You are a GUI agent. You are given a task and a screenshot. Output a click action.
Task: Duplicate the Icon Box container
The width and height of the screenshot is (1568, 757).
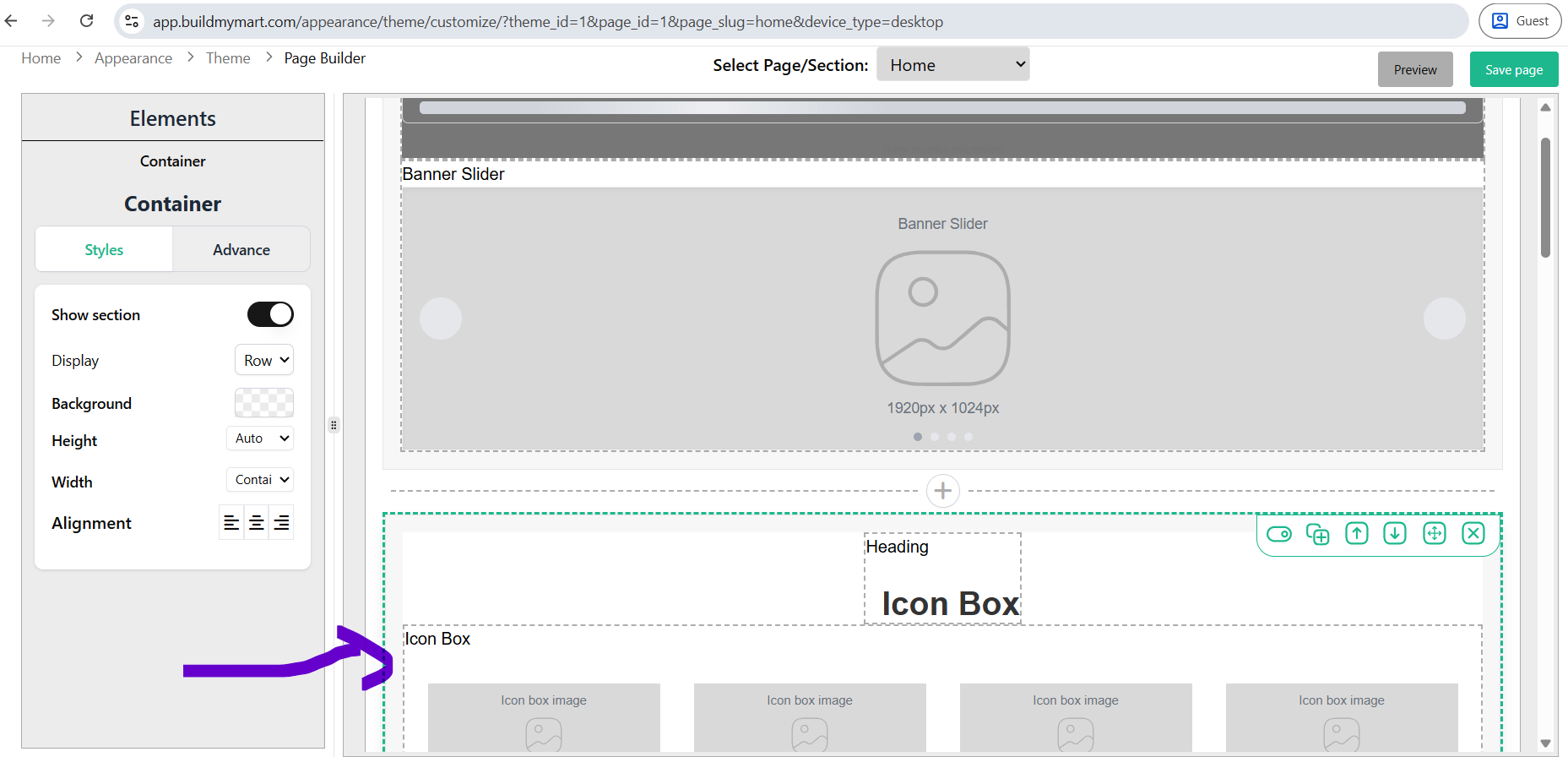pyautogui.click(x=1317, y=534)
